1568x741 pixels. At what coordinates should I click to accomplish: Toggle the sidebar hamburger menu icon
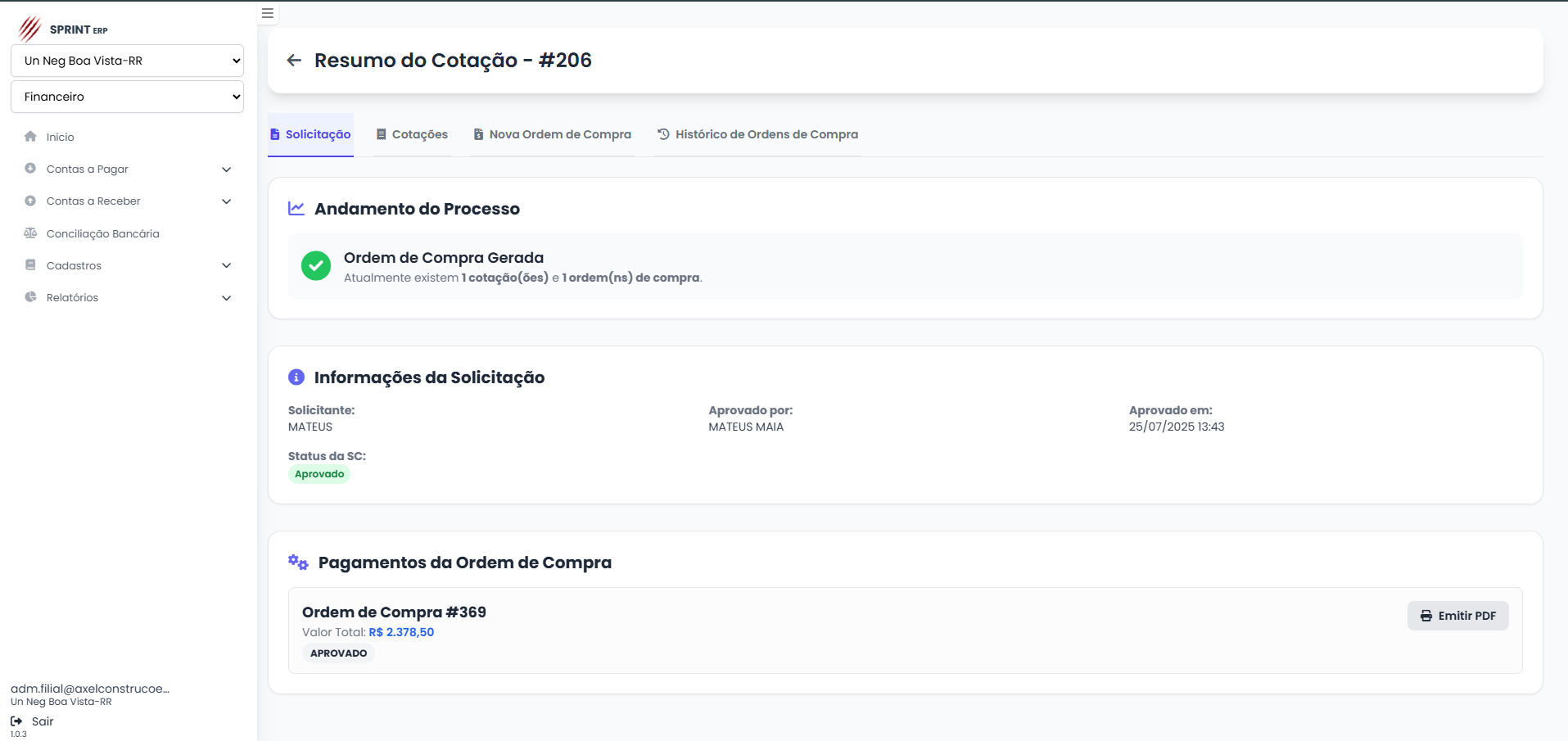click(x=267, y=13)
